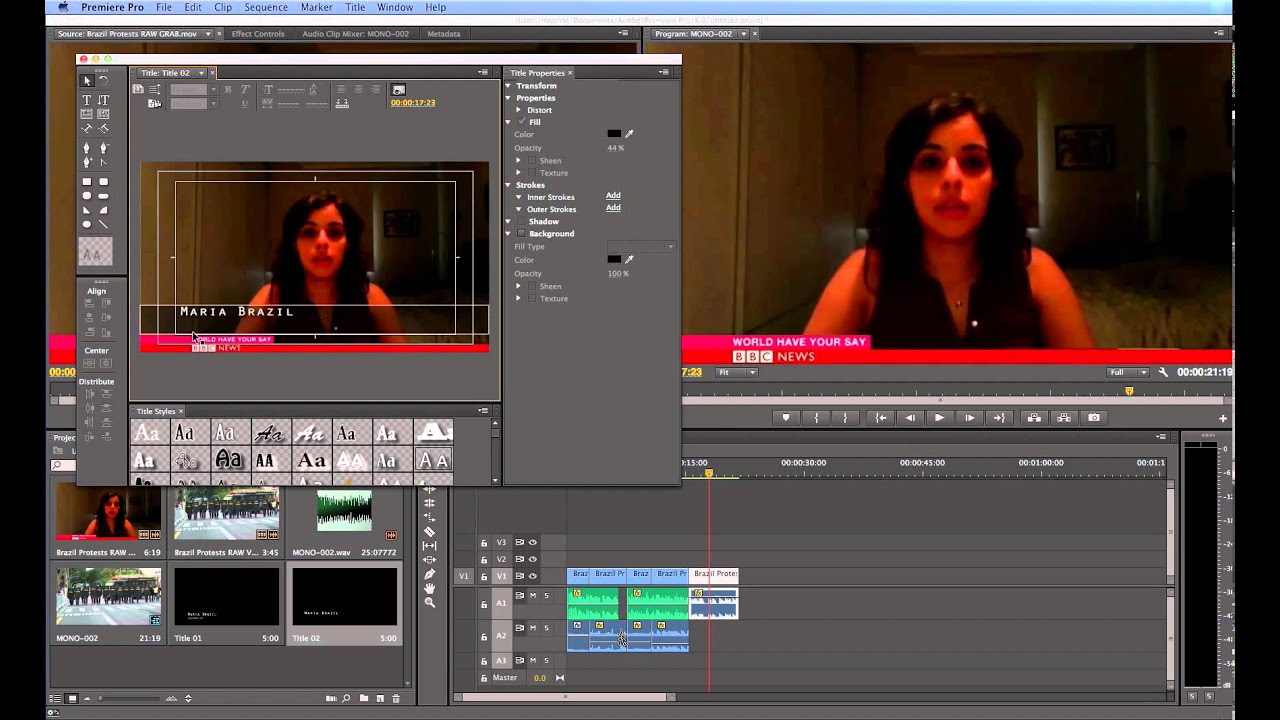Switch to Effect Controls tab
The image size is (1280, 720).
point(258,34)
